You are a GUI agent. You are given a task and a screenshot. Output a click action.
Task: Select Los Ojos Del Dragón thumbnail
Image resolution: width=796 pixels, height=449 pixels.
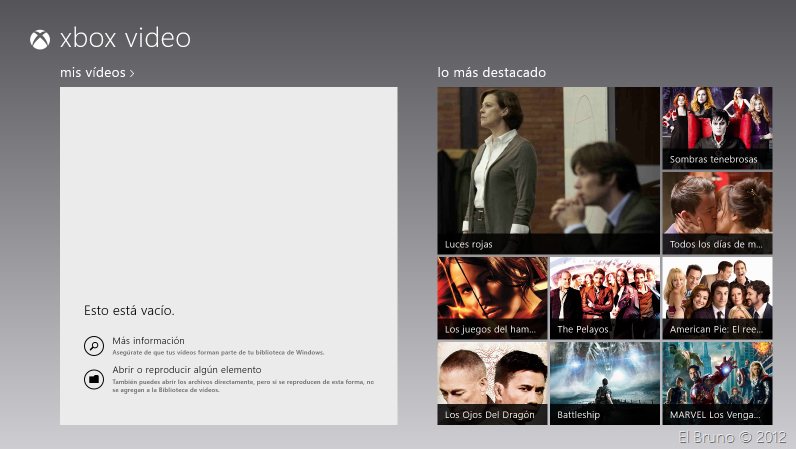pos(492,383)
